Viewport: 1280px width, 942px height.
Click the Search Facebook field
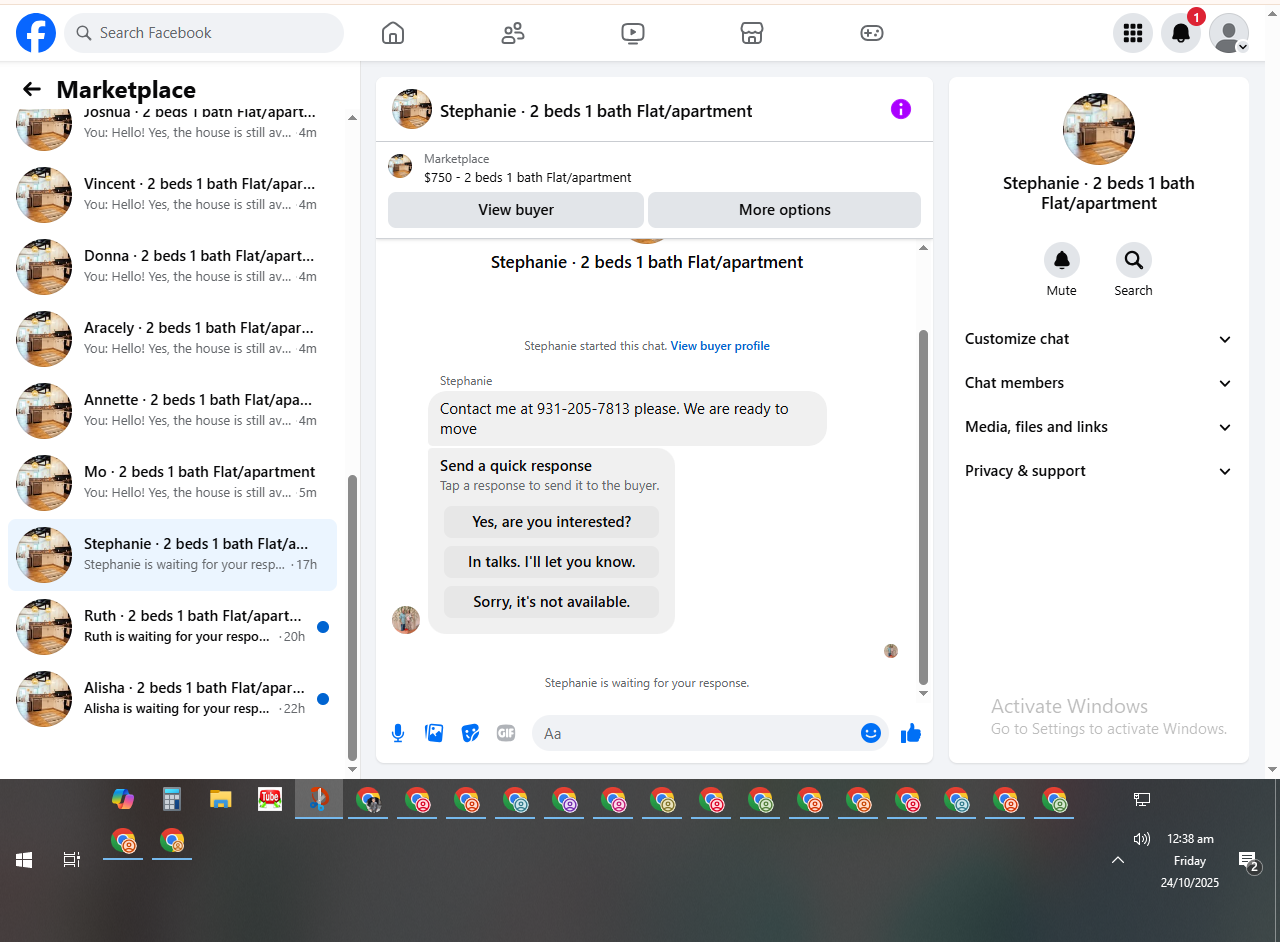(204, 33)
